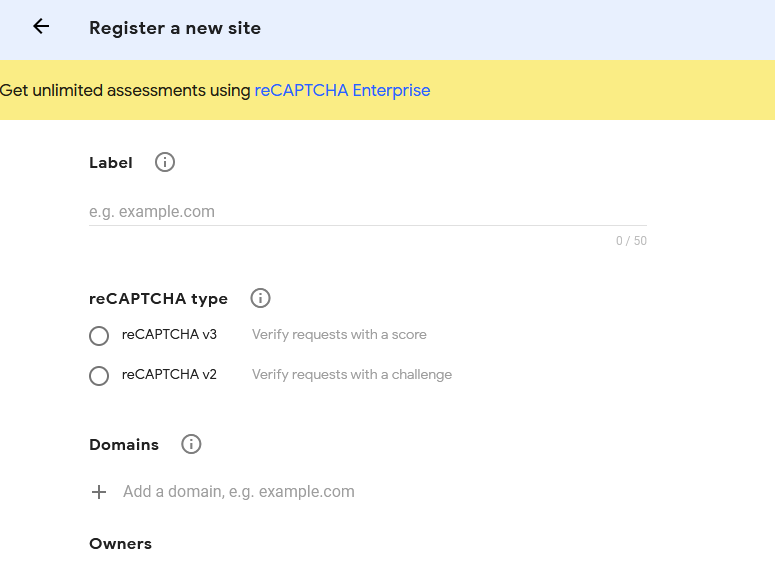
Task: Click the Owners section heading
Action: point(121,544)
